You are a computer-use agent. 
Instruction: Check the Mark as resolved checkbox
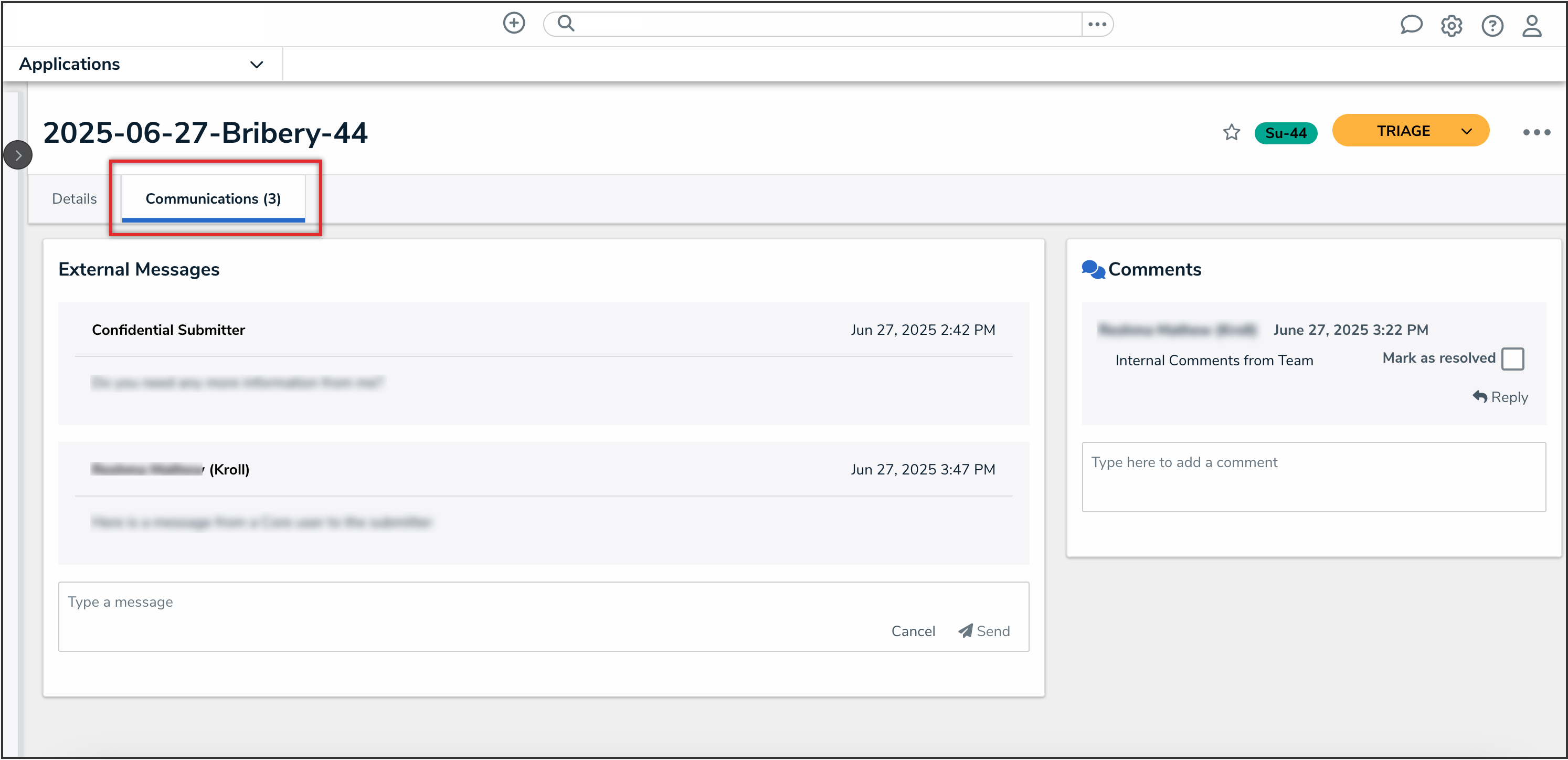(x=1512, y=358)
